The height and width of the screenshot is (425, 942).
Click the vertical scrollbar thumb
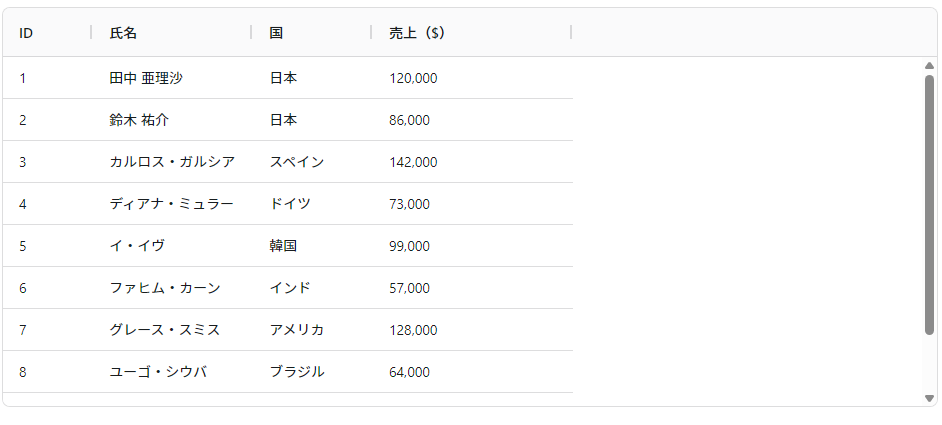[929, 205]
